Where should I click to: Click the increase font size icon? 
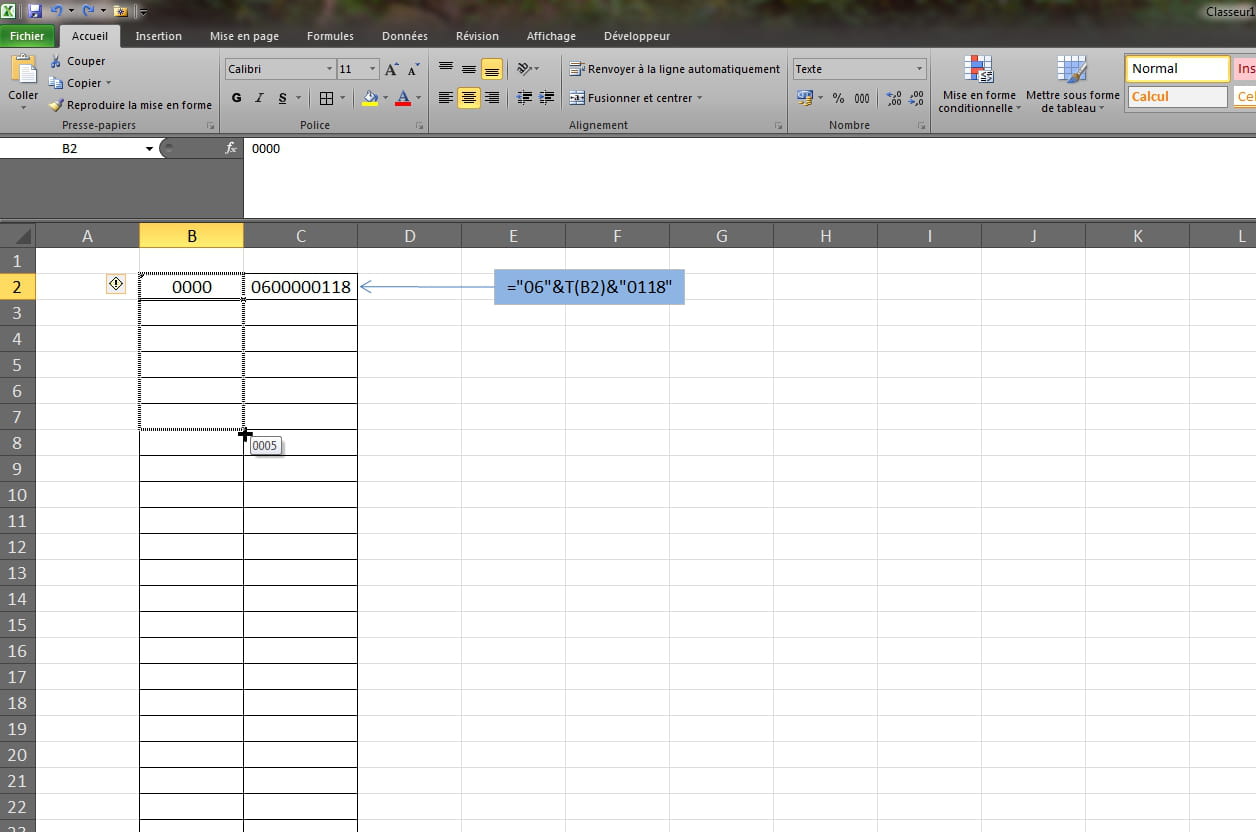(392, 69)
